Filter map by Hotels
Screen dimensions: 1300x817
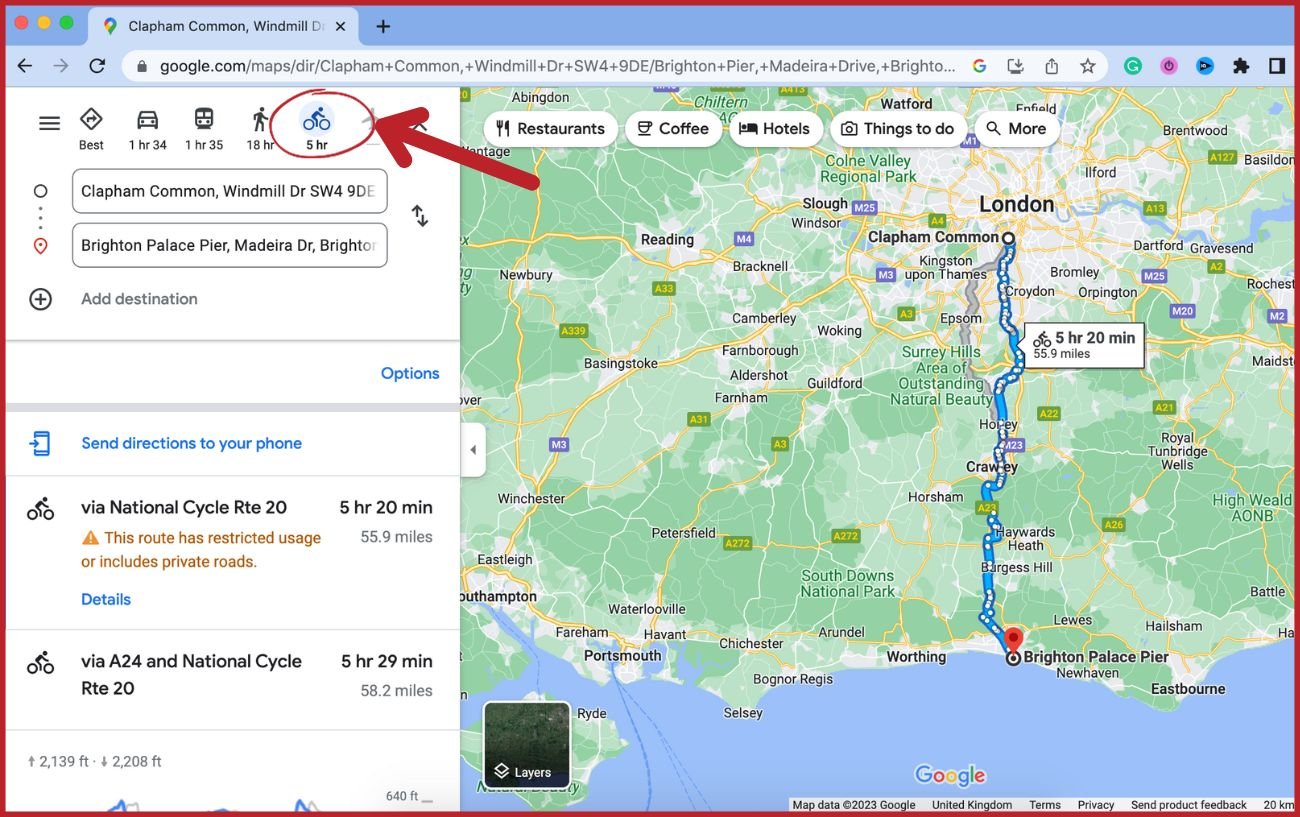click(775, 128)
